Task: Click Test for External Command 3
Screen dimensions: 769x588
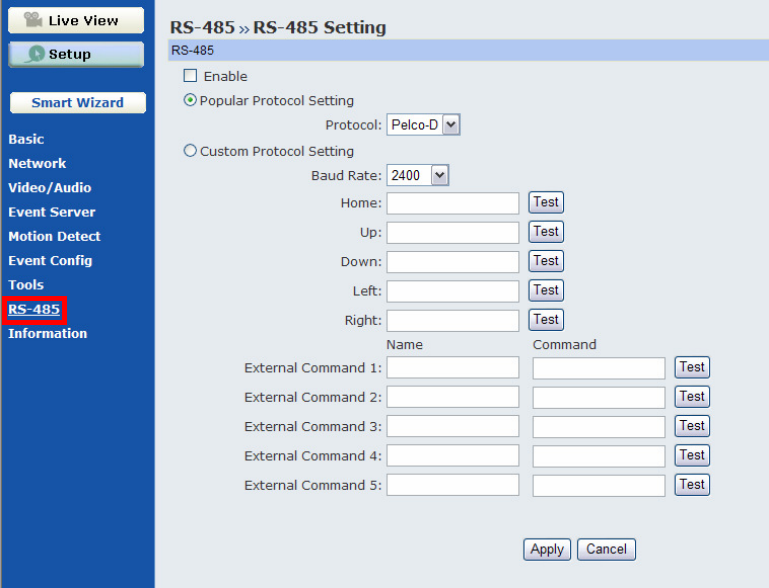Action: tap(692, 426)
